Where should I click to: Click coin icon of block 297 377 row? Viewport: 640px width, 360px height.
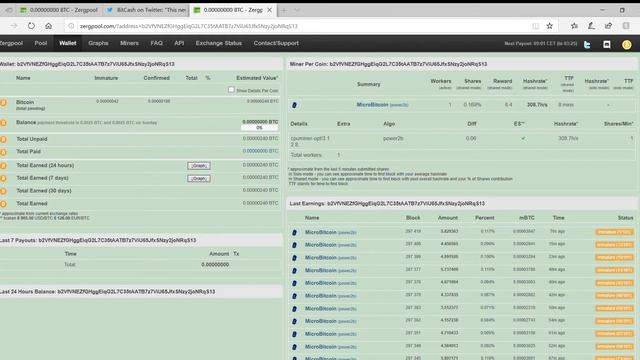click(294, 271)
